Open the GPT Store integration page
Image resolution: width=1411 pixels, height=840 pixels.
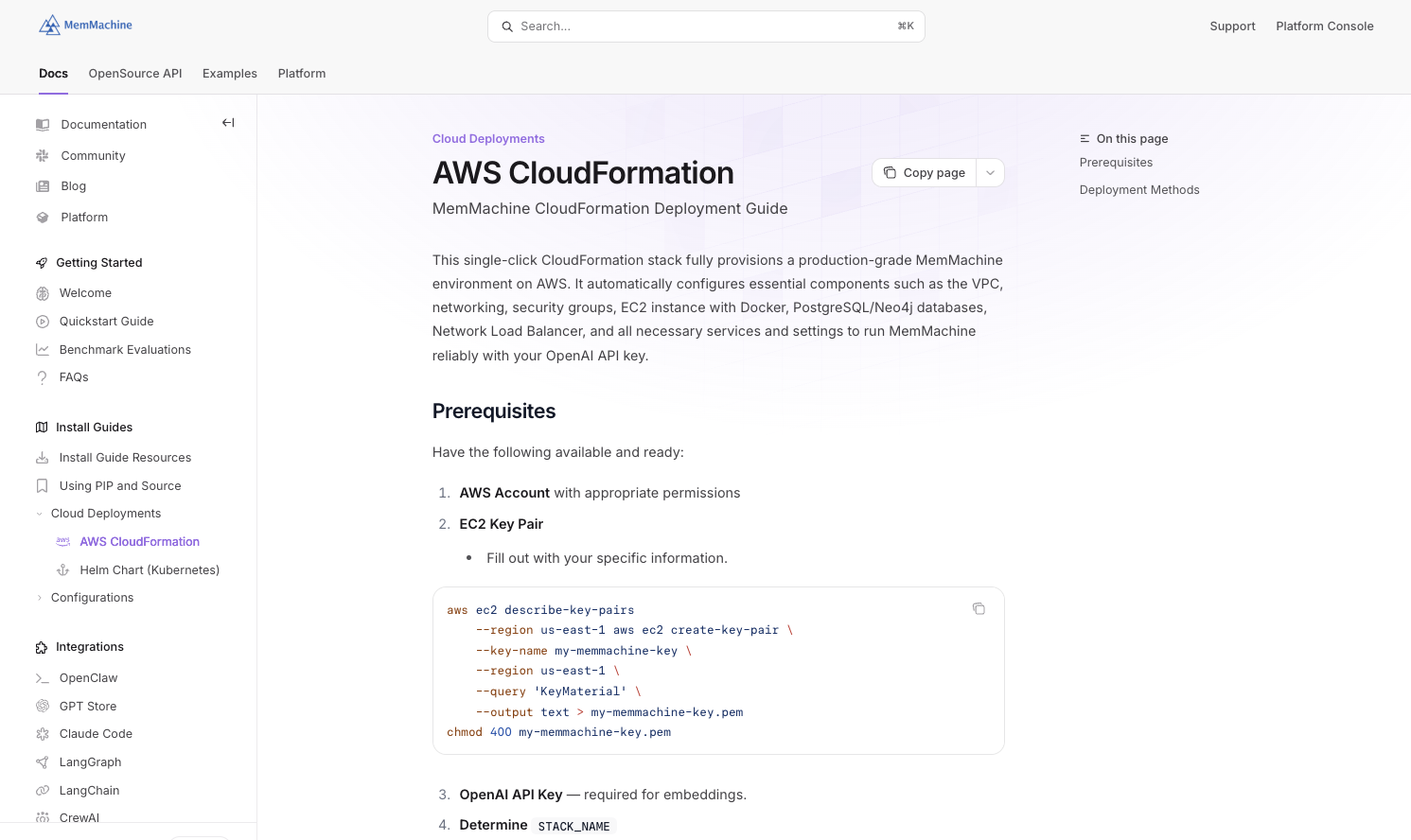pyautogui.click(x=88, y=707)
